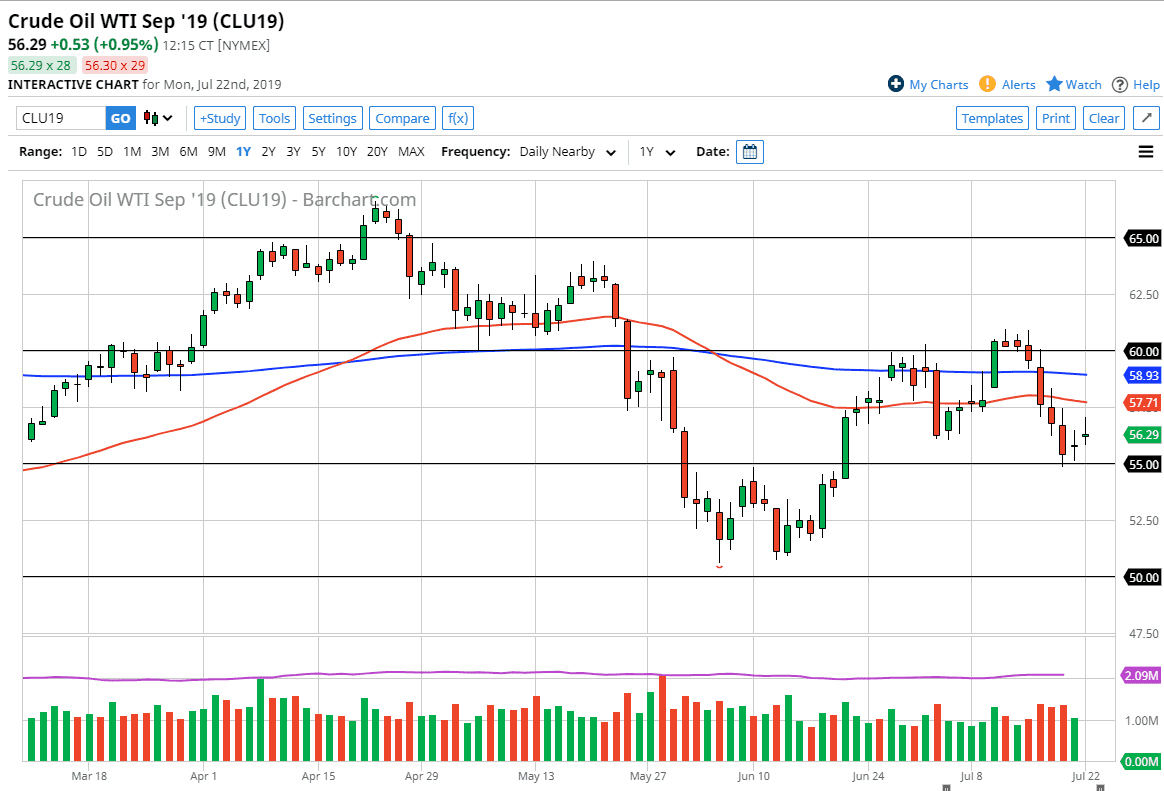This screenshot has height=791, width=1164.
Task: Click the GO button
Action: click(120, 117)
